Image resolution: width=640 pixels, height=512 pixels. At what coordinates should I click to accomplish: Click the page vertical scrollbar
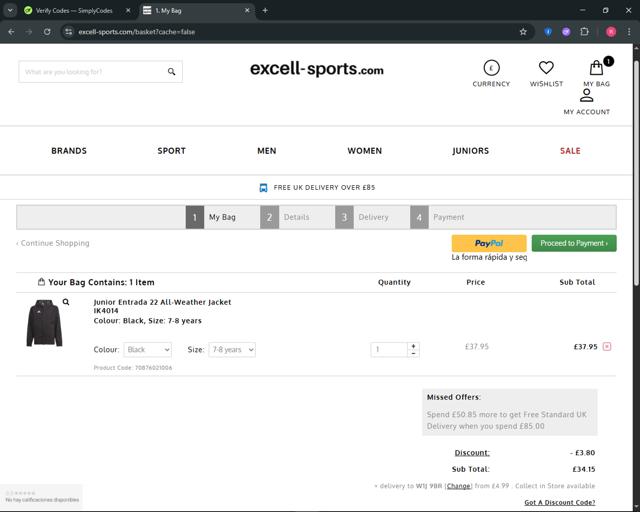[636, 173]
